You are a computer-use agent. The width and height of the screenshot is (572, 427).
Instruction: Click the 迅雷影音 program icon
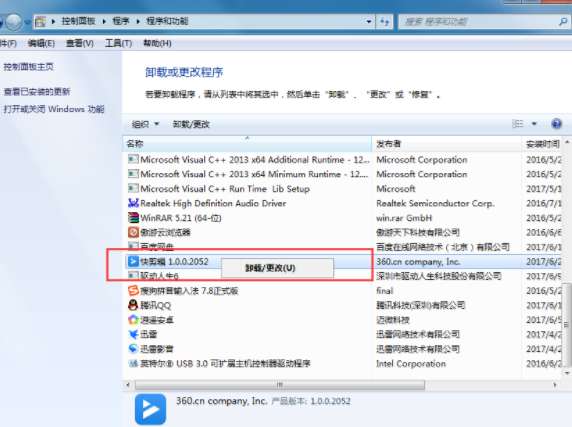(x=133, y=349)
